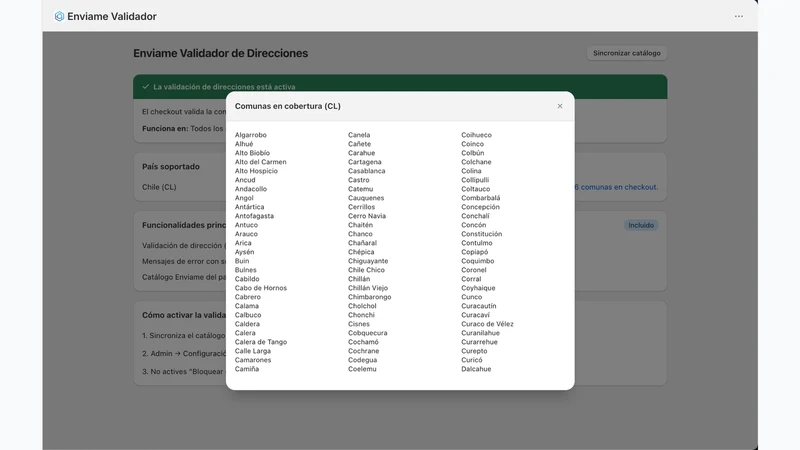Select Calle Larga entry

point(253,351)
